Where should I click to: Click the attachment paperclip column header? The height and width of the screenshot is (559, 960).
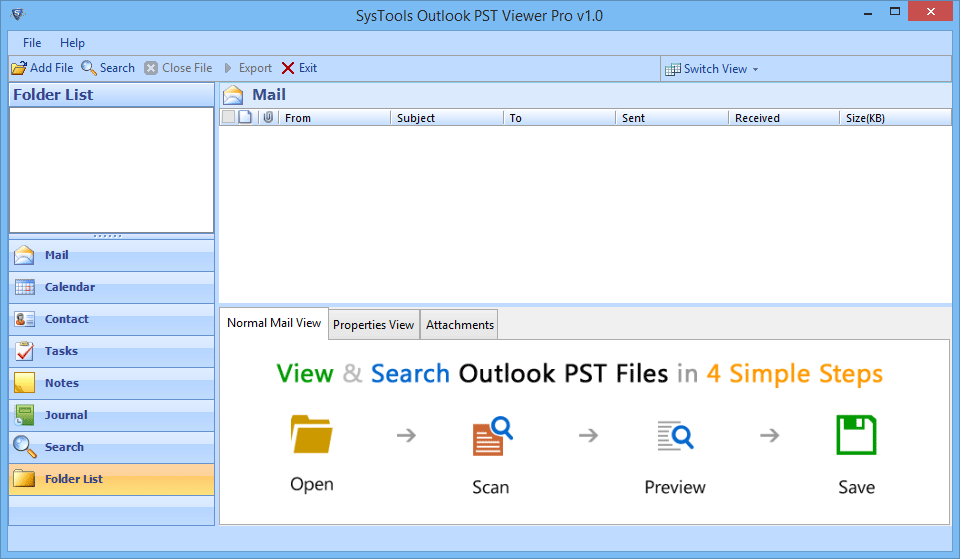(x=268, y=117)
